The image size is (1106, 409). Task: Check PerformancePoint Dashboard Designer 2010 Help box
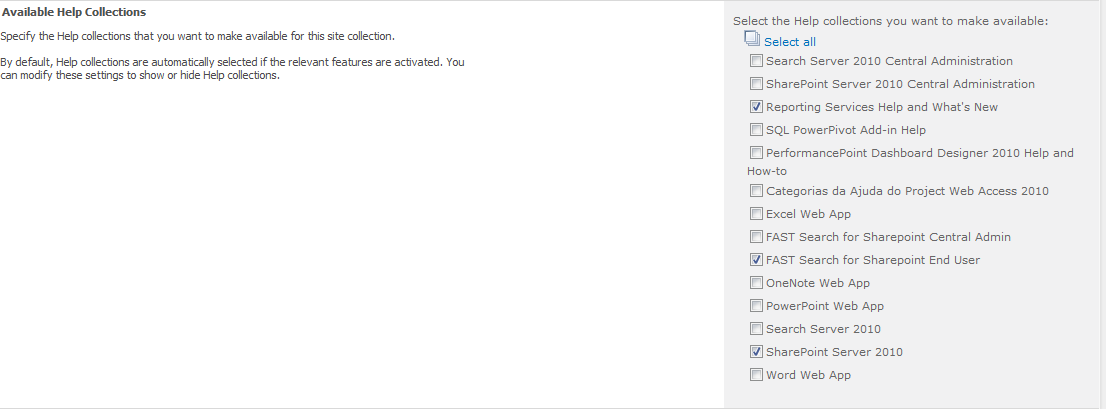756,153
